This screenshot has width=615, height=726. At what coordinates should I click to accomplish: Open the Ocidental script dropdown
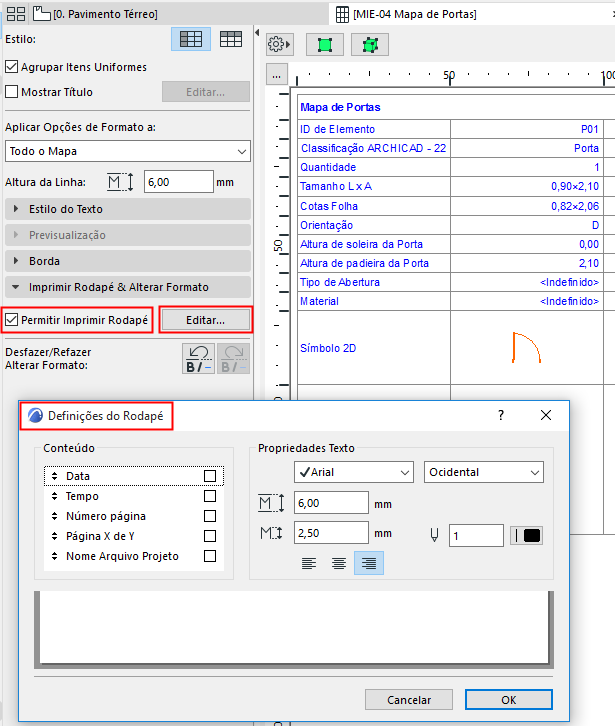[484, 472]
